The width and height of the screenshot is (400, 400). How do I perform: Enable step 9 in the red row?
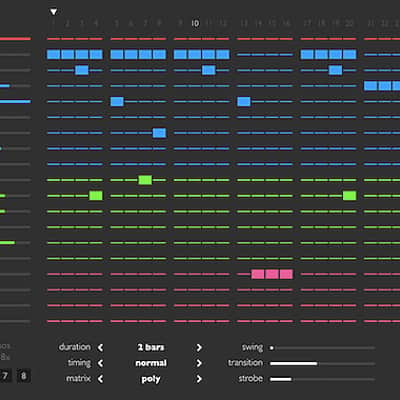pos(180,39)
